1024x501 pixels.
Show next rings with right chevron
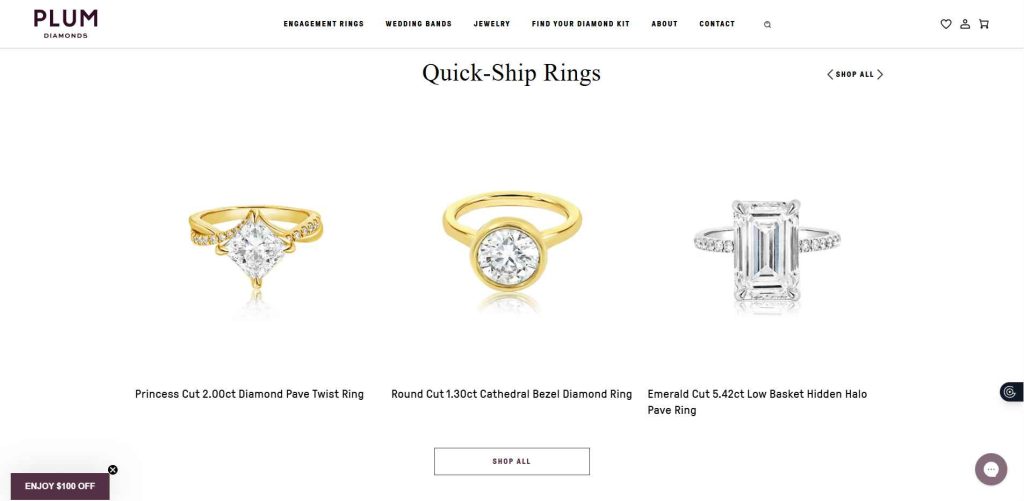click(880, 74)
